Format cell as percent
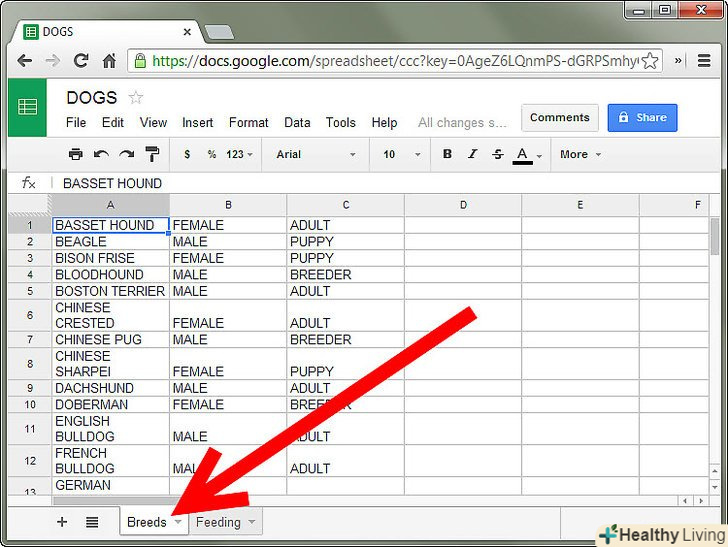 click(x=212, y=154)
